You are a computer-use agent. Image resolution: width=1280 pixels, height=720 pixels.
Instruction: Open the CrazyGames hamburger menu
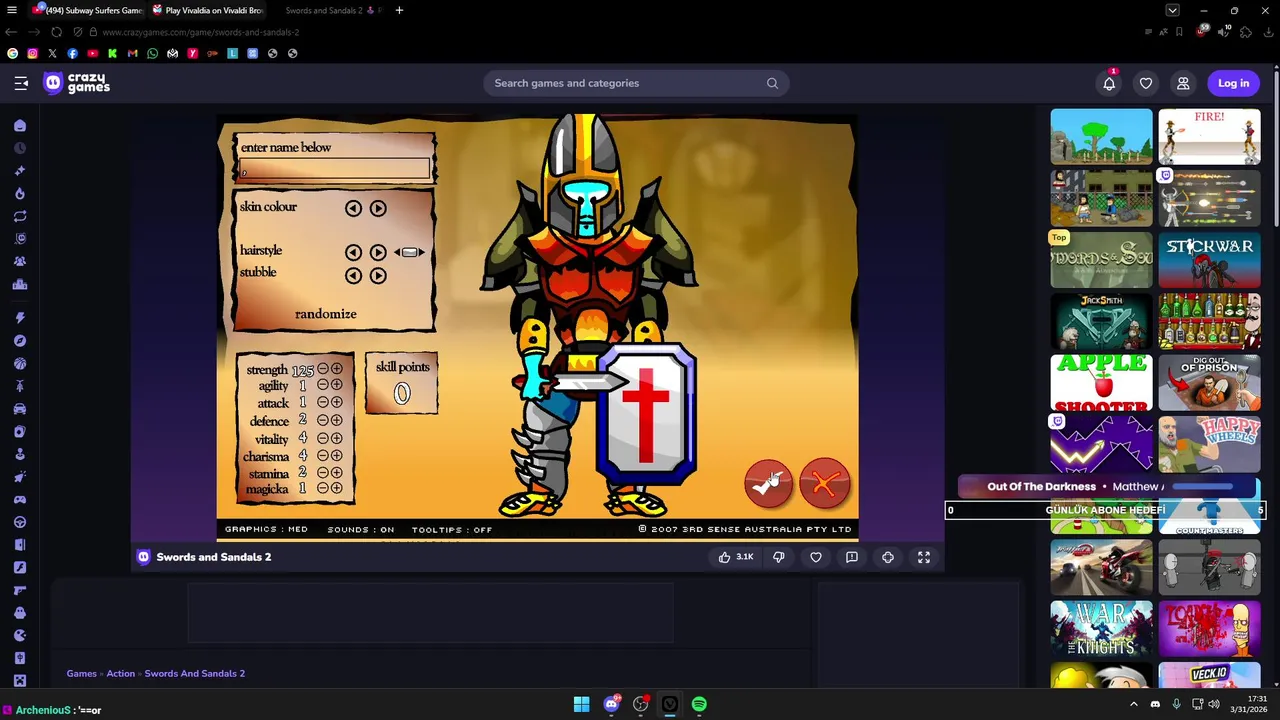click(21, 83)
